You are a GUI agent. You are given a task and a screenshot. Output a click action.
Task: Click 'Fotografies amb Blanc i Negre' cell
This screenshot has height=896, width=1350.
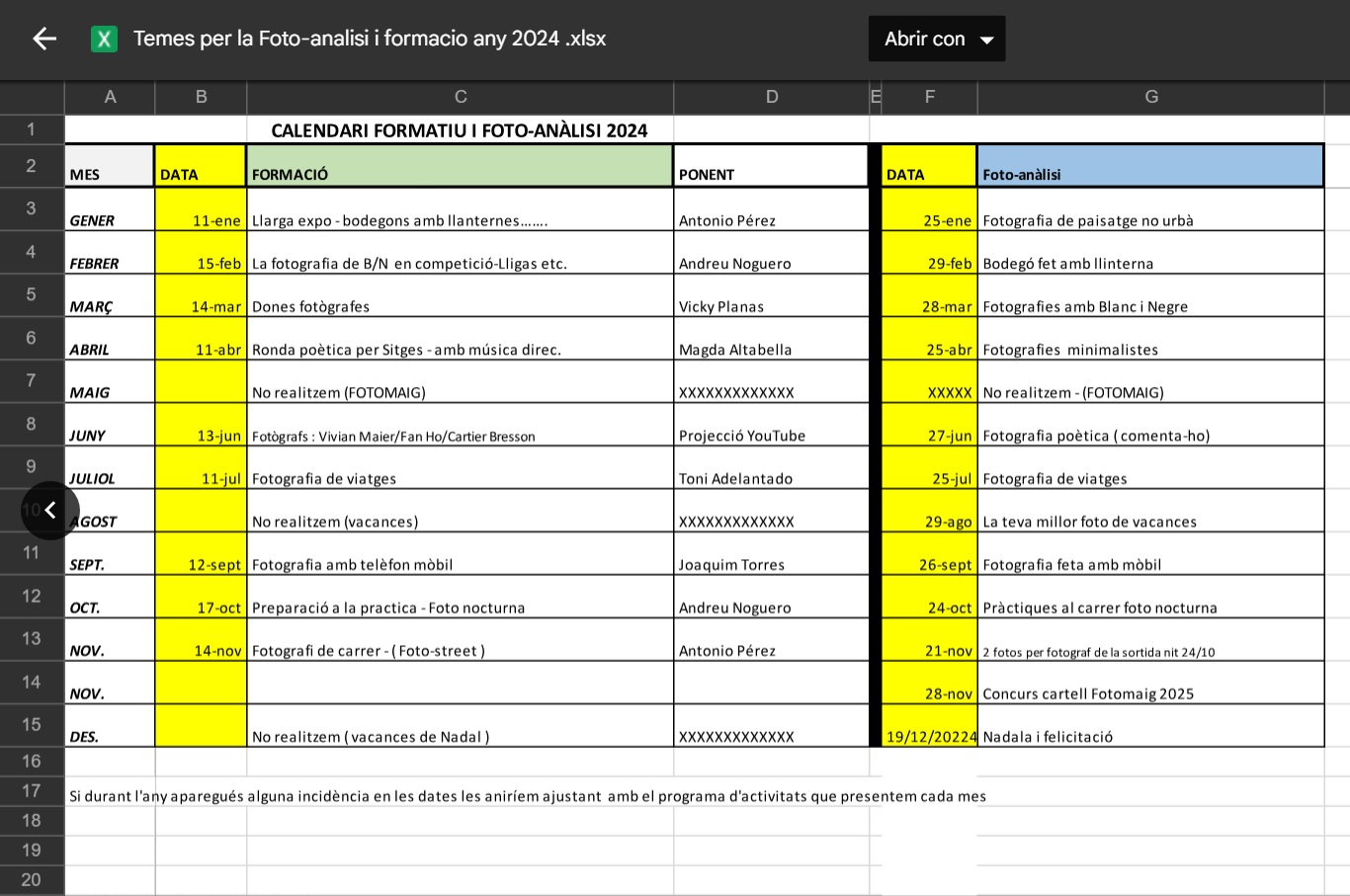coord(1150,295)
